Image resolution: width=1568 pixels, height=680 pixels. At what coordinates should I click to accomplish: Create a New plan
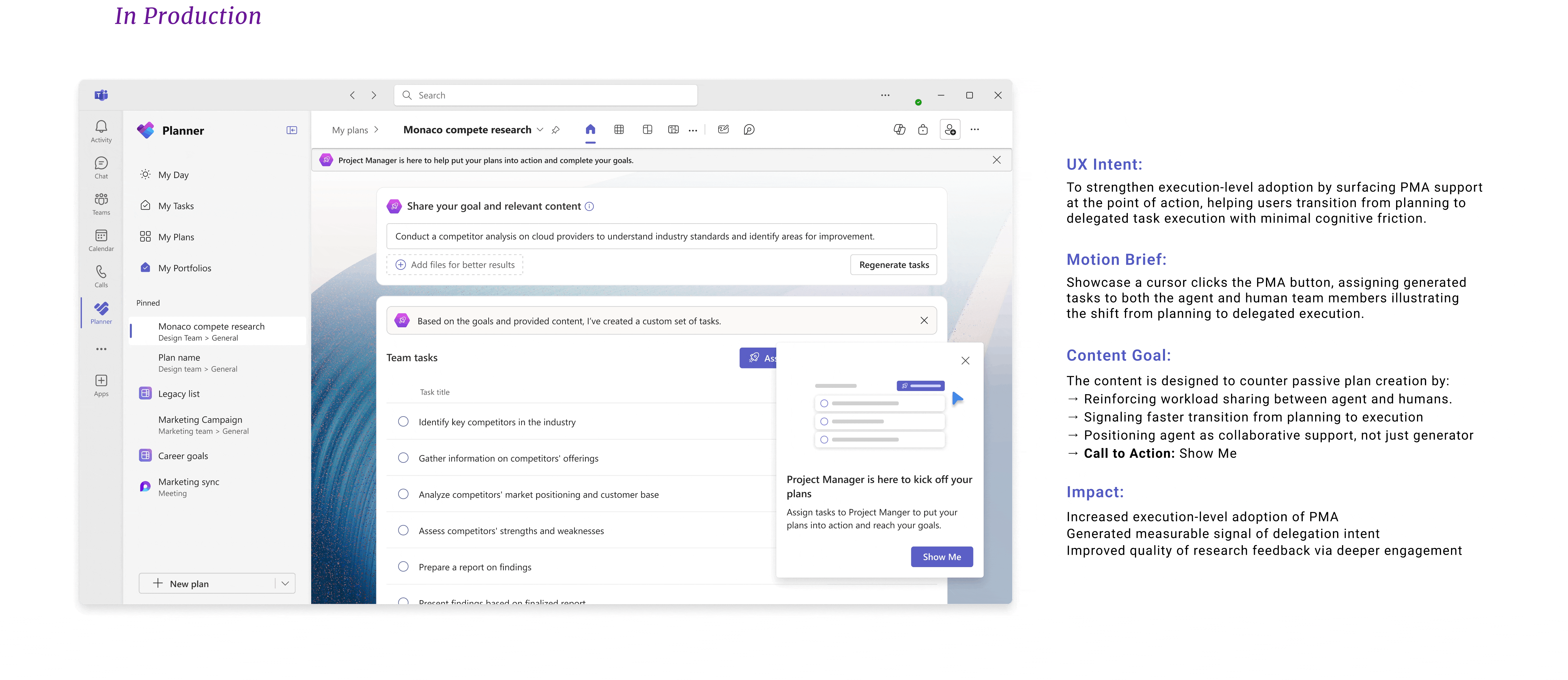click(208, 583)
